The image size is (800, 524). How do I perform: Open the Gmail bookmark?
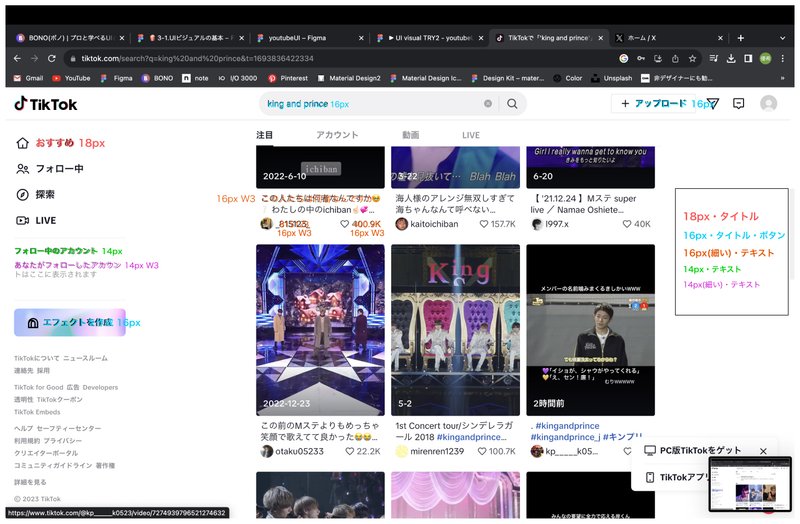28,78
